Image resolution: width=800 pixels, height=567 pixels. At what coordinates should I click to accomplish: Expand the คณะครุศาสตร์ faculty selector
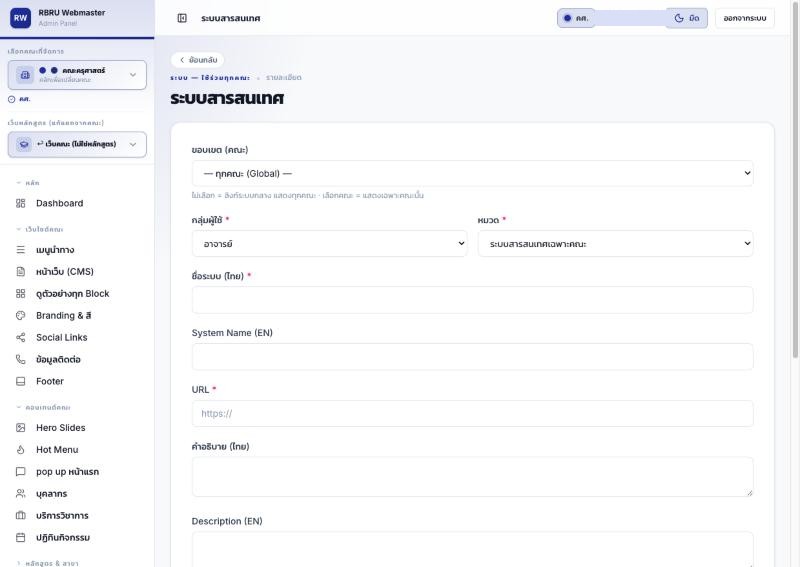tap(77, 75)
